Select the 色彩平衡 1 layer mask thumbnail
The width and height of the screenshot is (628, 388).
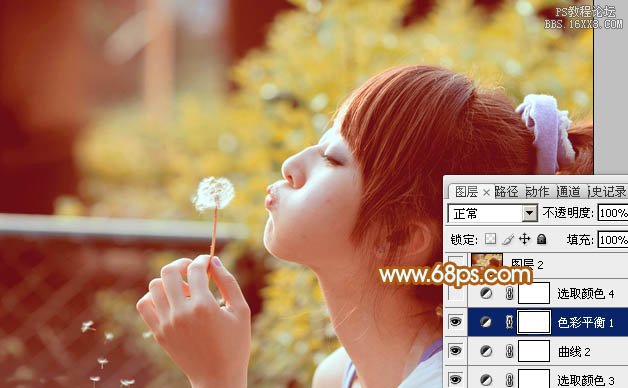click(x=534, y=322)
